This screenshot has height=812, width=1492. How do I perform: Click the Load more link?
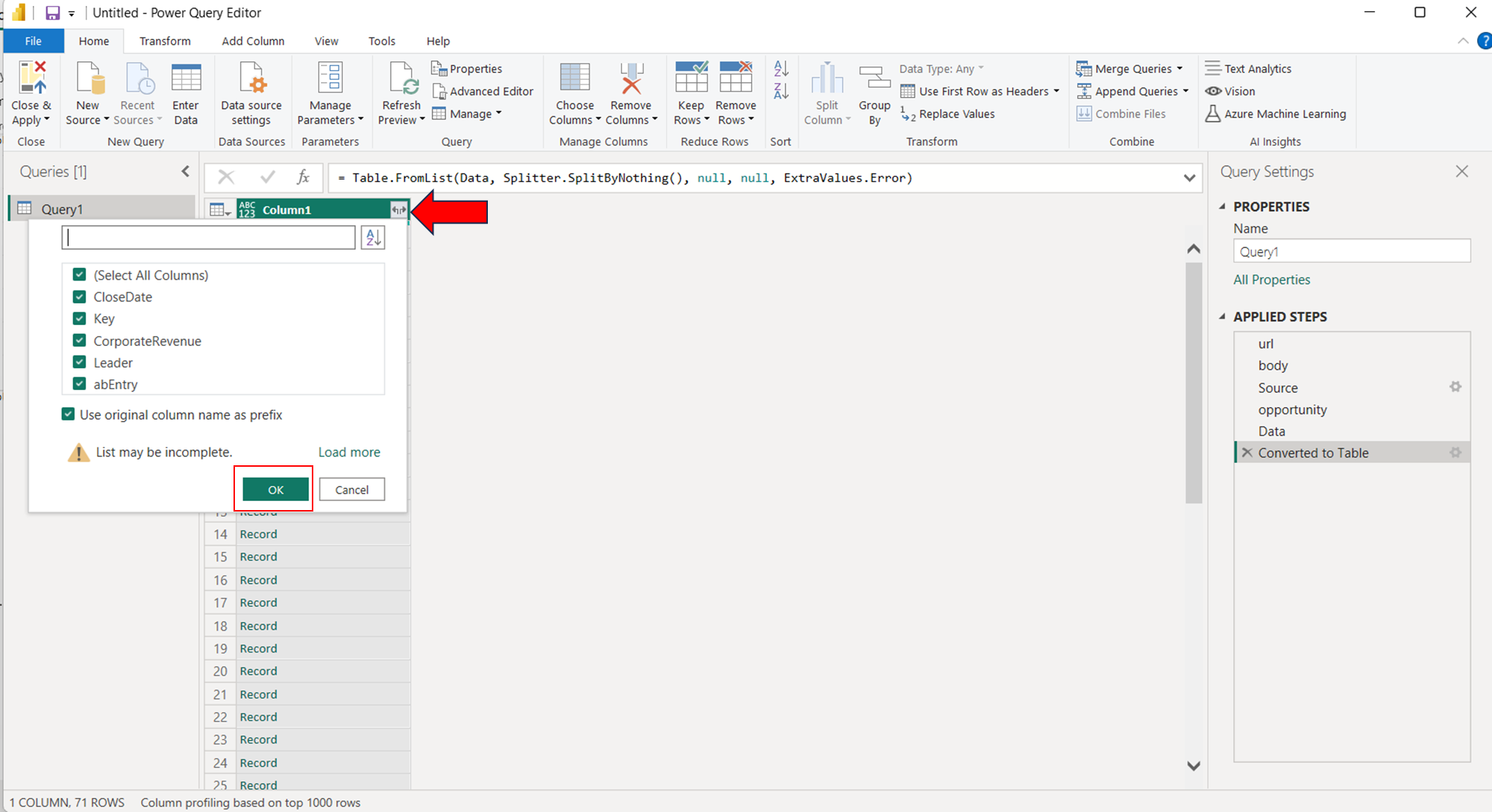tap(349, 452)
